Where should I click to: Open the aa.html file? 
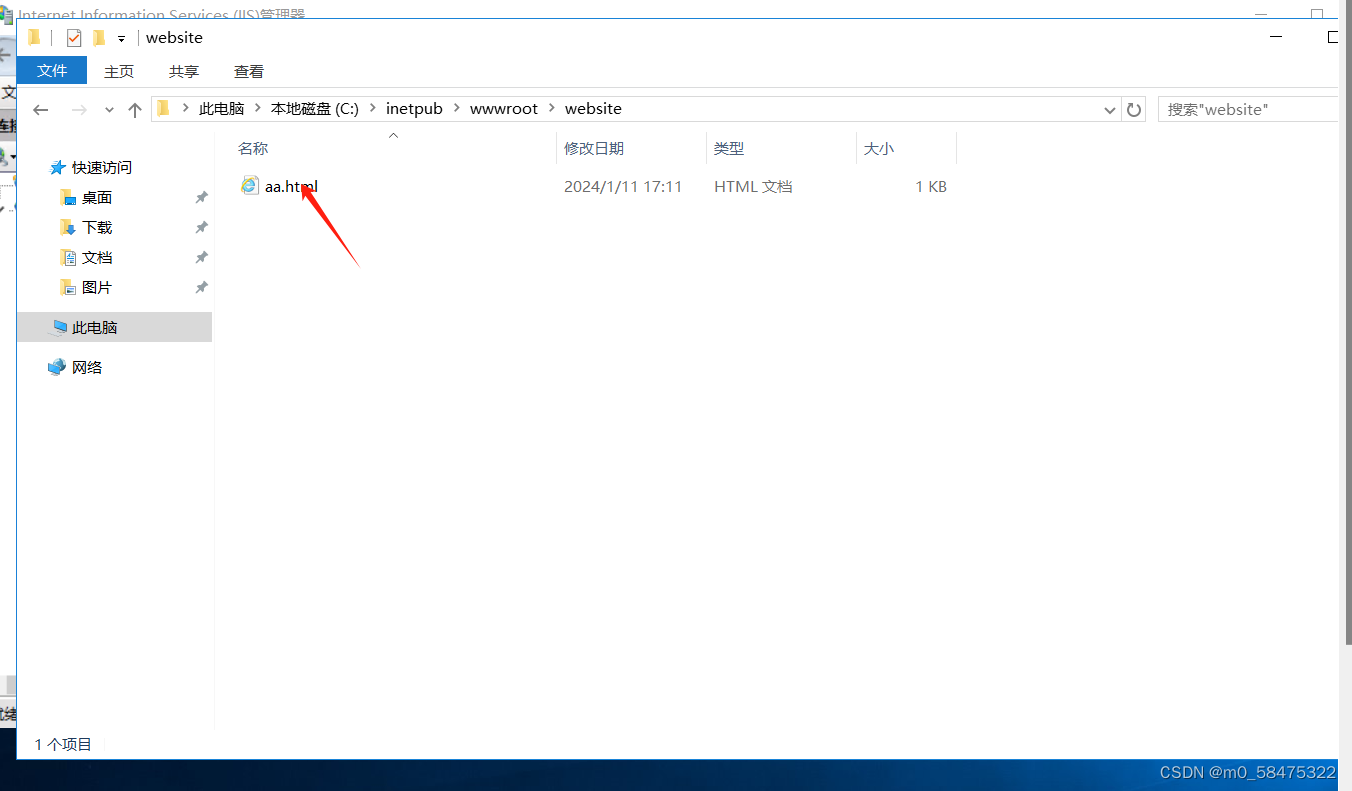[290, 186]
